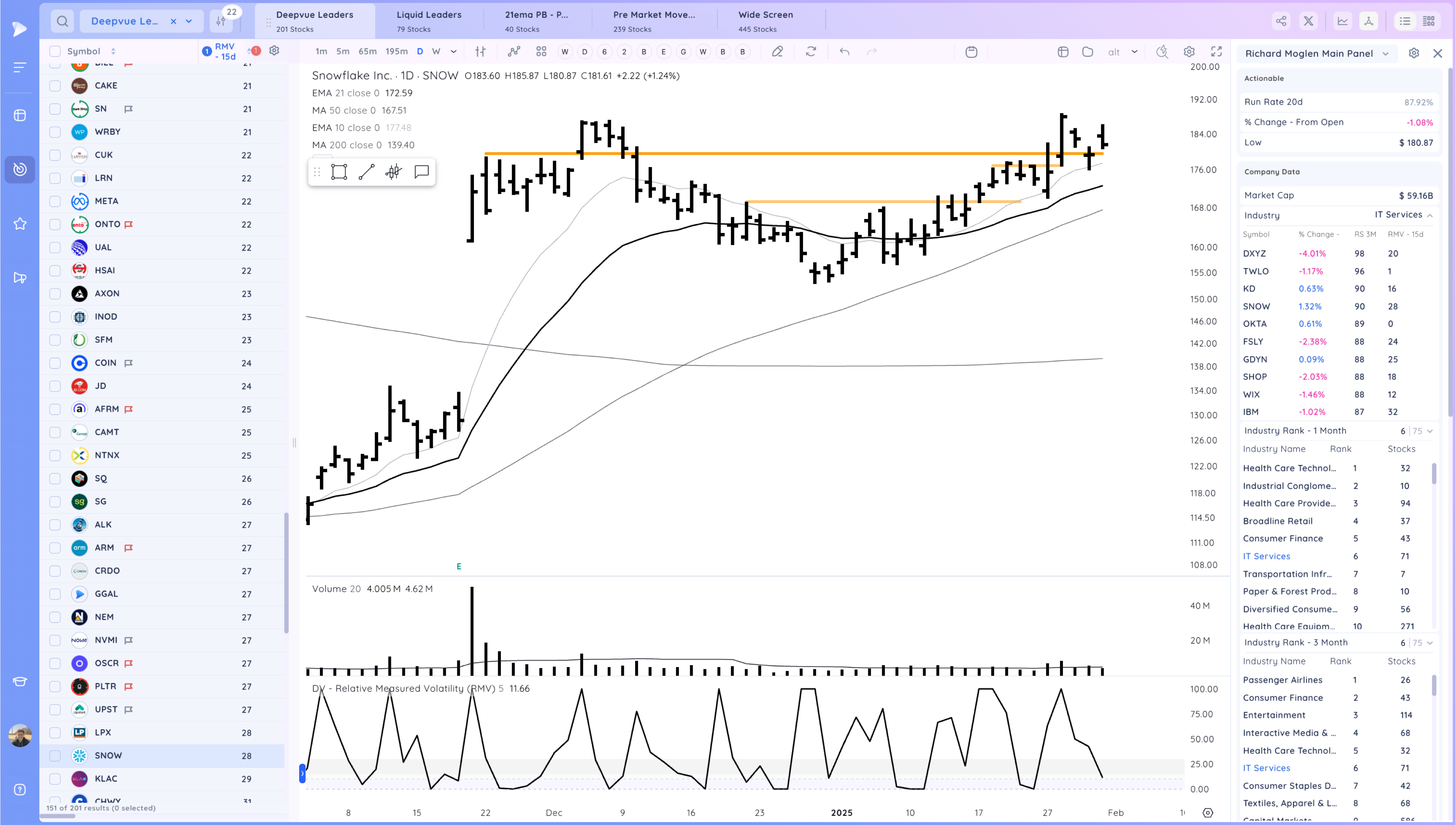This screenshot has height=825, width=1456.
Task: Click the comment annotation tool icon
Action: click(422, 172)
